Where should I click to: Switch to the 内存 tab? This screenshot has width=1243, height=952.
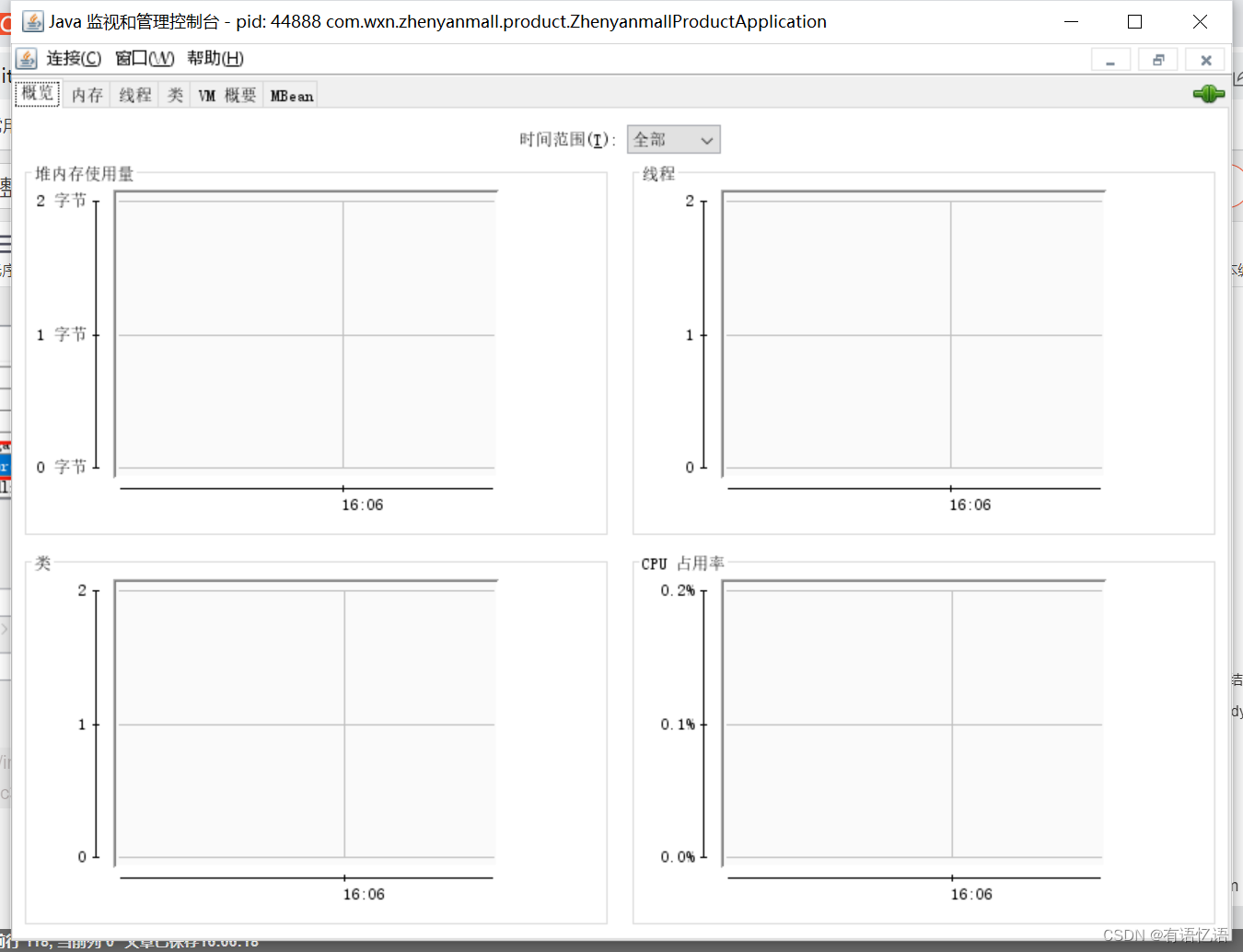(87, 95)
